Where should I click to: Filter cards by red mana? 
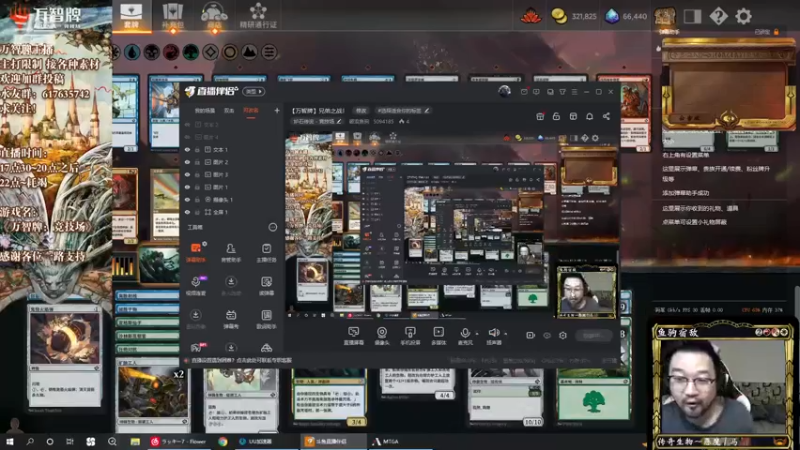coord(171,52)
